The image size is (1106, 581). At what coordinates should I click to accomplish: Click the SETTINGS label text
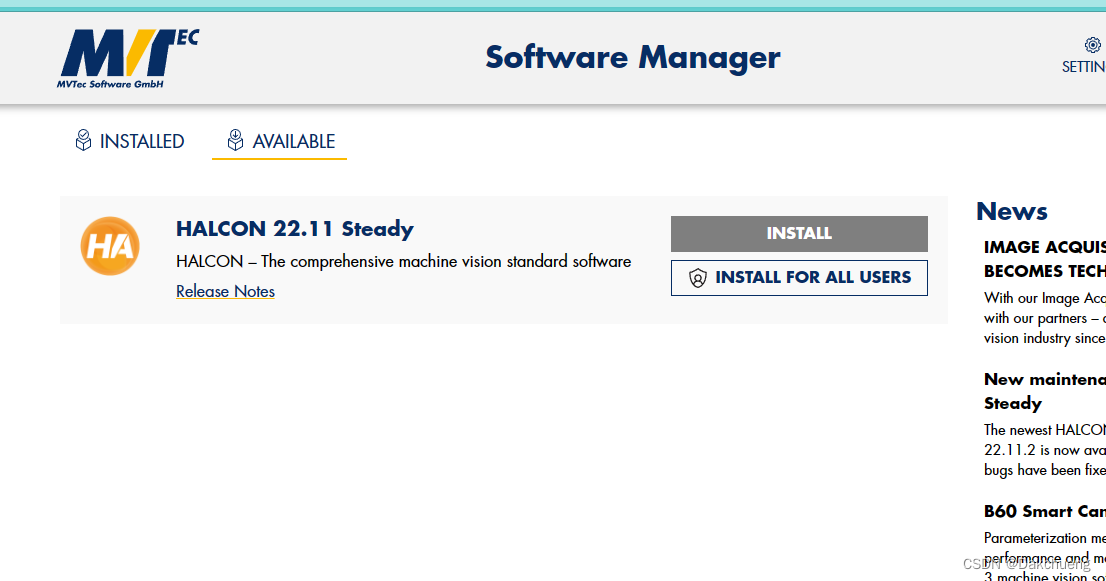click(1083, 67)
